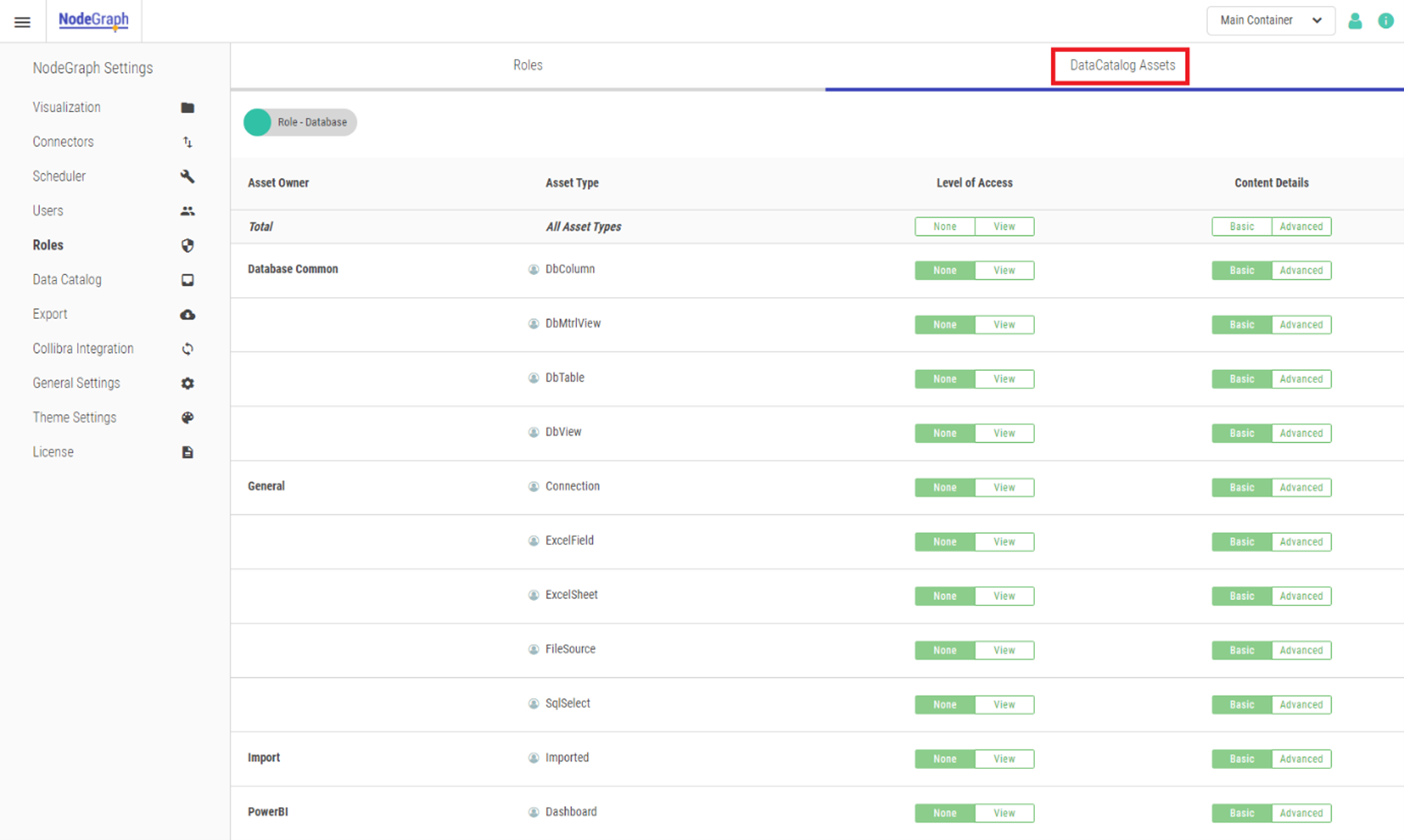Click the PowerBI owner label
Image resolution: width=1404 pixels, height=840 pixels.
pyautogui.click(x=268, y=812)
